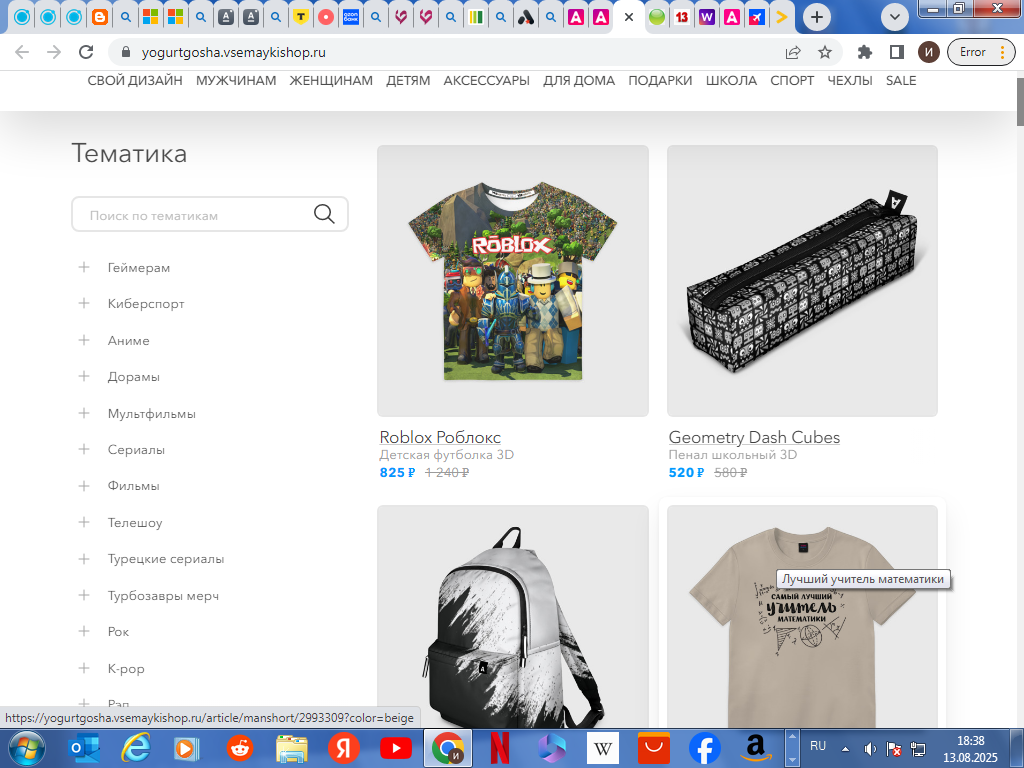Open the ДЕТЯМ menu
1024x768 pixels.
408,80
